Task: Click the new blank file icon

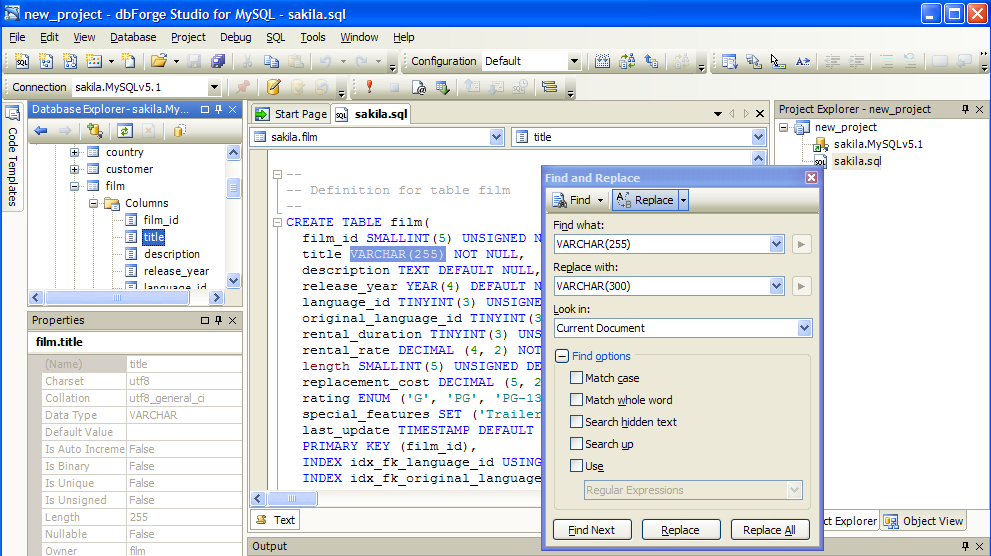Action: point(129,61)
